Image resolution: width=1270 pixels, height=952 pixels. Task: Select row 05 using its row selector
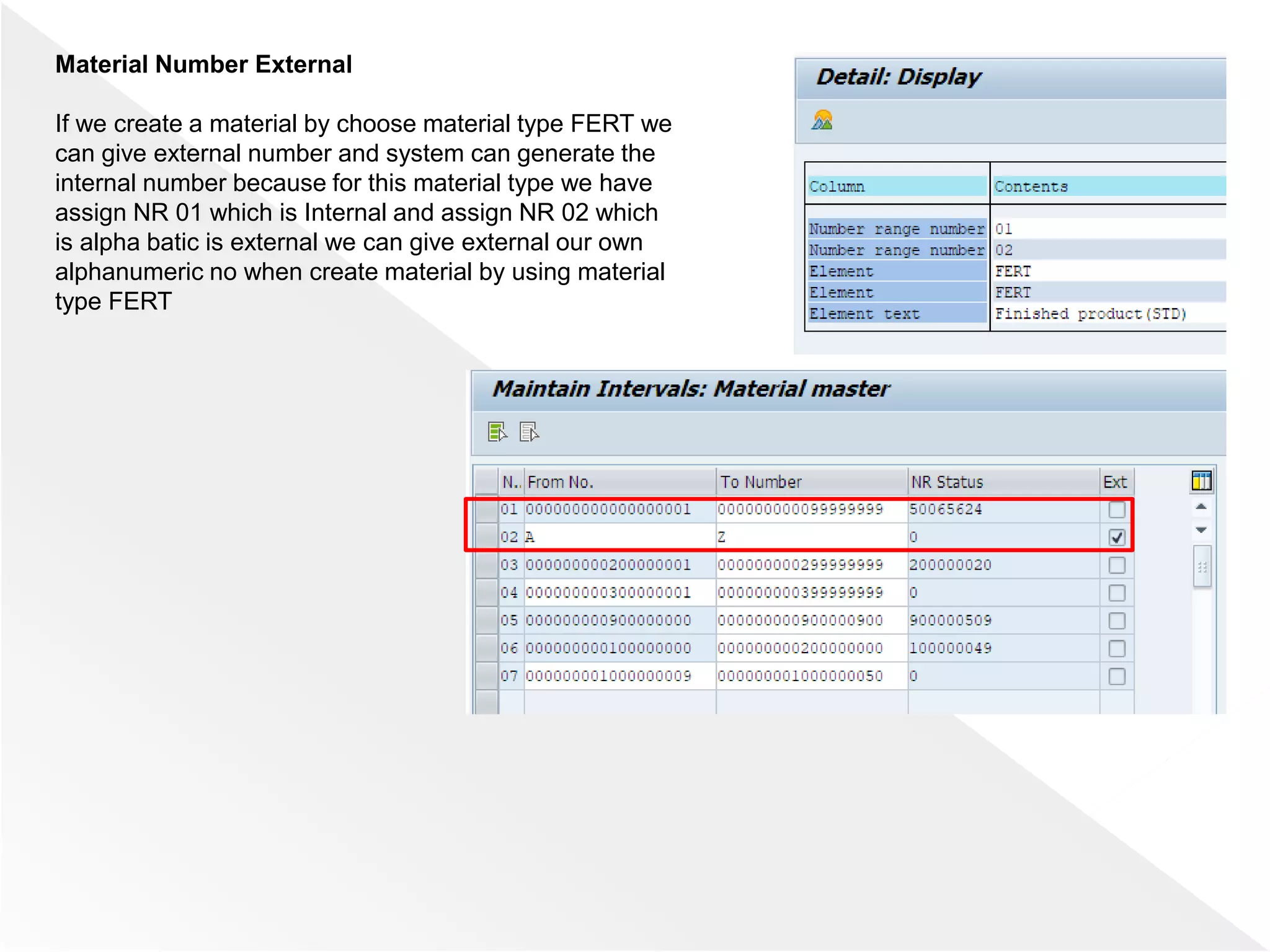click(487, 620)
